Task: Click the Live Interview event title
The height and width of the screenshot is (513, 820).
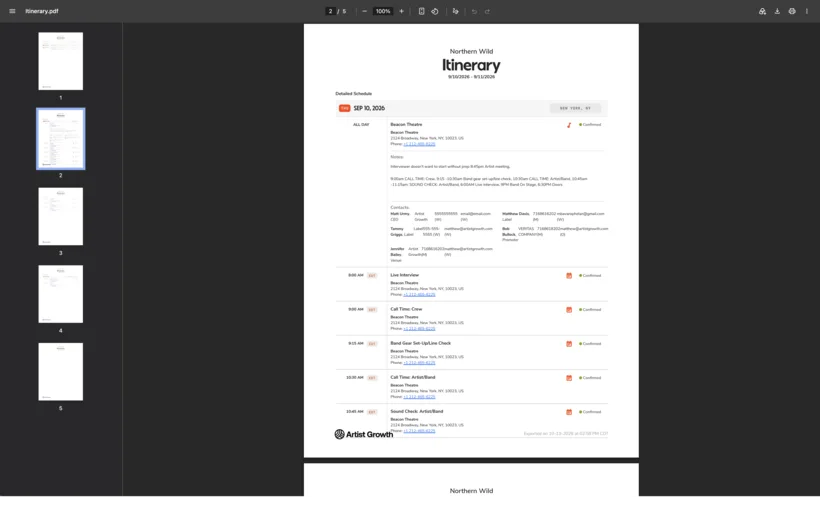Action: 404,275
